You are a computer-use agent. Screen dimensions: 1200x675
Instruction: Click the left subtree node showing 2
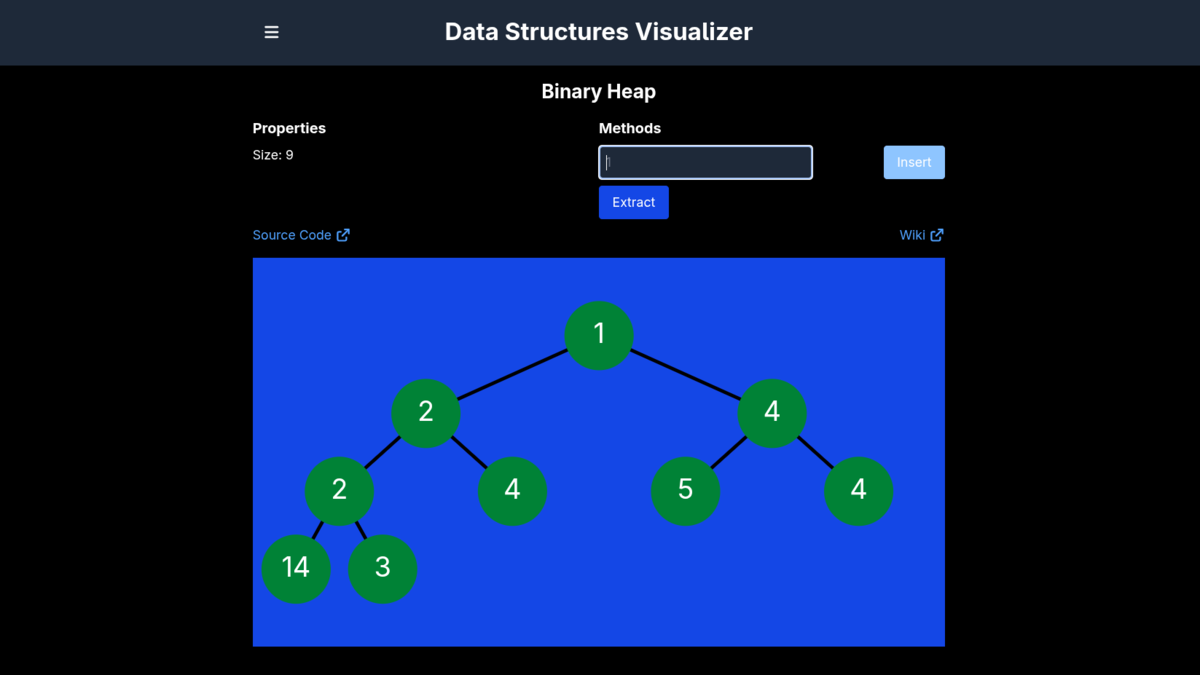point(426,412)
